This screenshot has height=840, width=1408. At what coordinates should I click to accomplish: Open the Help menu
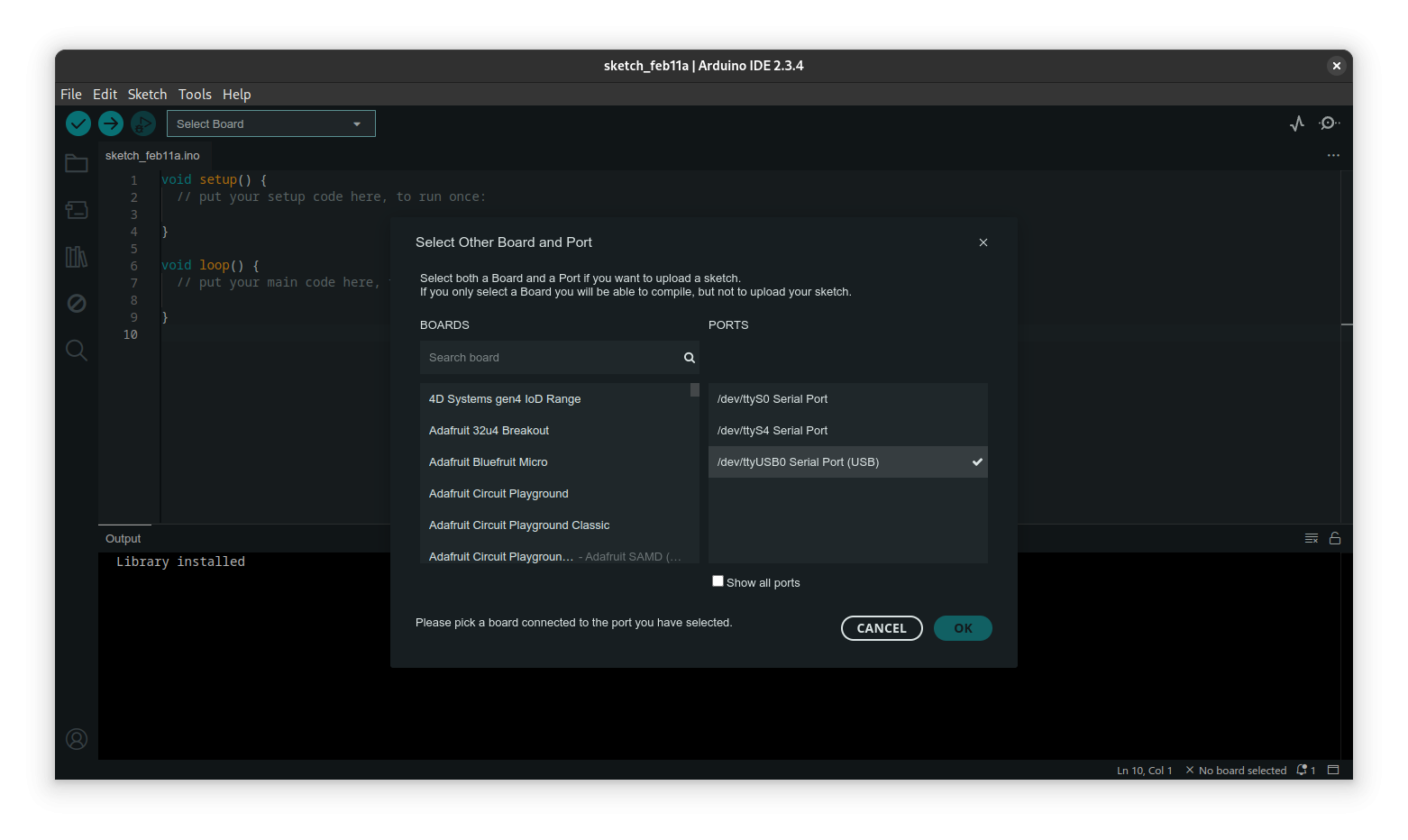(237, 94)
